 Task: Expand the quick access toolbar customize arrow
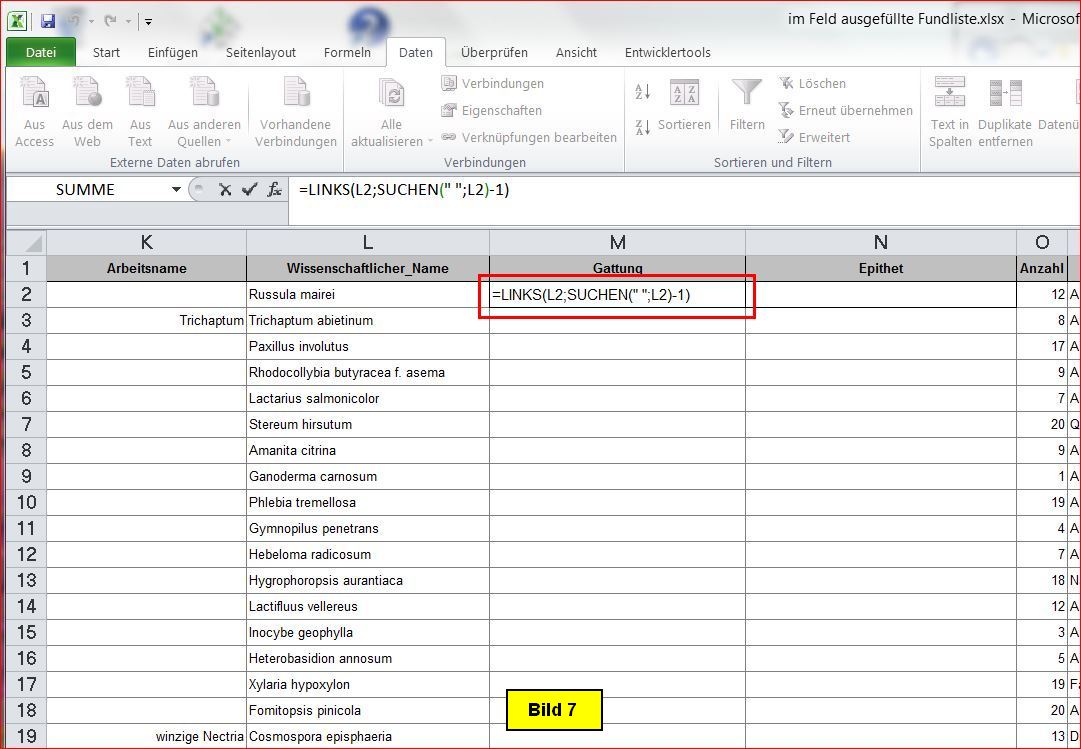pyautogui.click(x=148, y=21)
